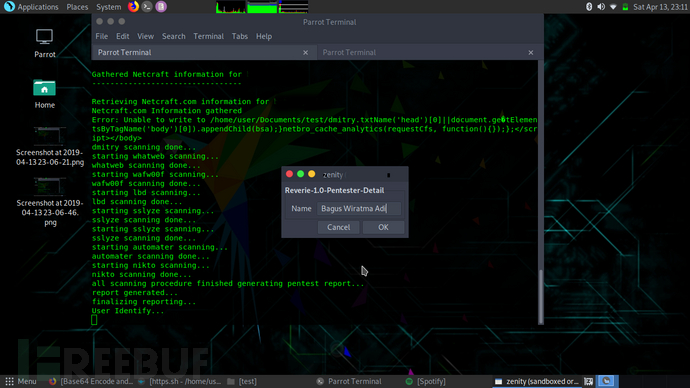Click the yellow dot on zenity dialog
The height and width of the screenshot is (388, 690).
point(312,174)
